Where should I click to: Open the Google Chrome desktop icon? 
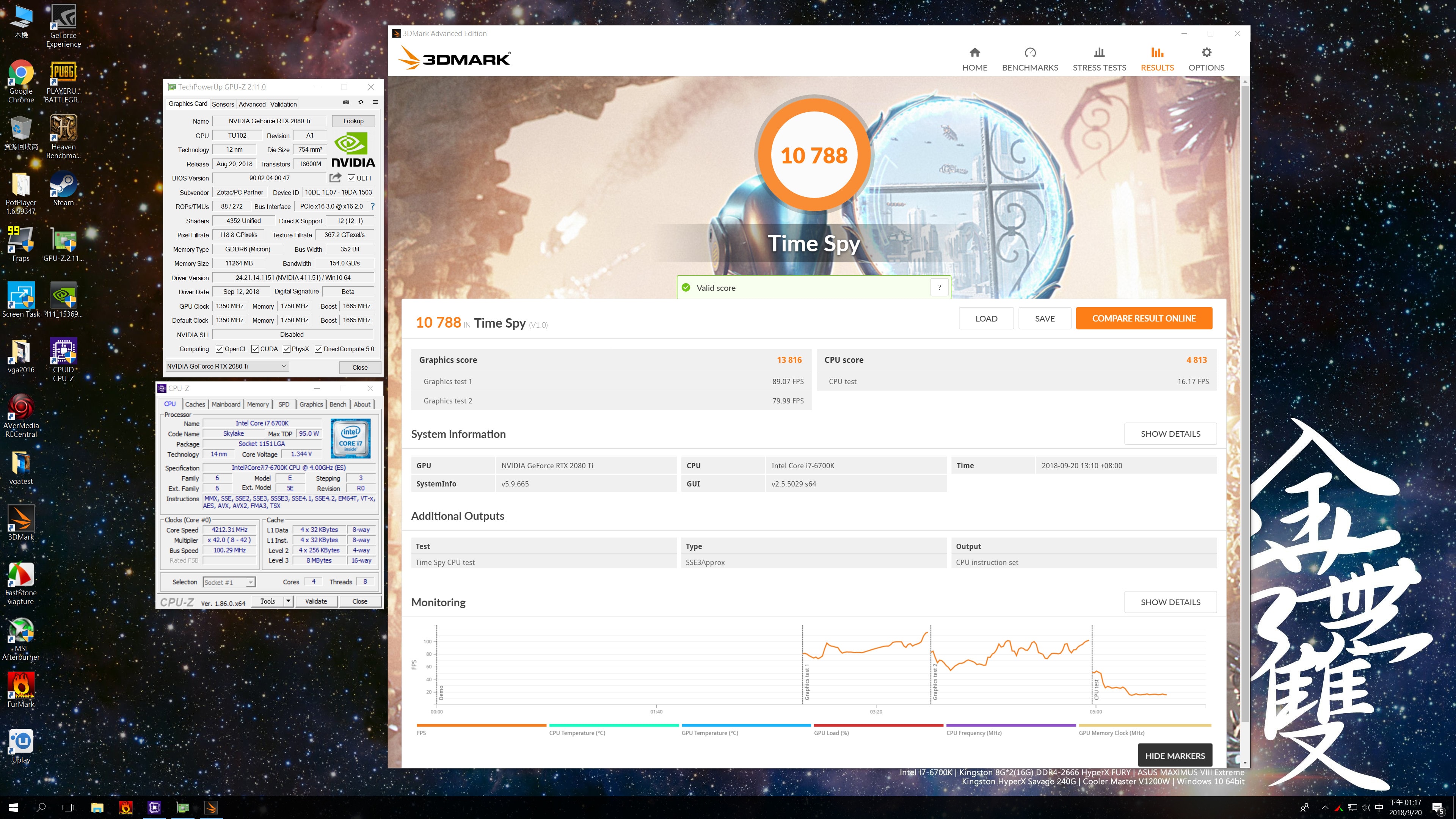pyautogui.click(x=21, y=82)
